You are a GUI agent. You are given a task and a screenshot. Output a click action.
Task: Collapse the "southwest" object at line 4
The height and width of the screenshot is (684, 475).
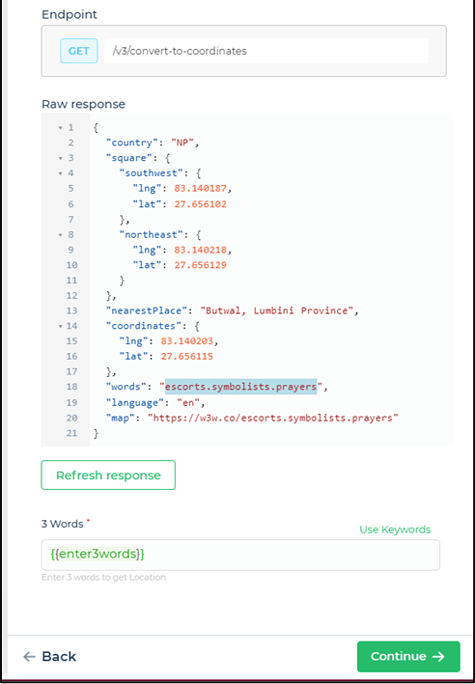[60, 174]
